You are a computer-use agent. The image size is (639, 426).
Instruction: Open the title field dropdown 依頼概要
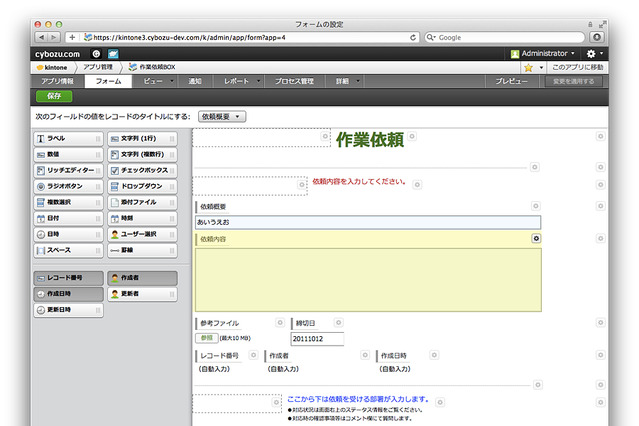[222, 117]
